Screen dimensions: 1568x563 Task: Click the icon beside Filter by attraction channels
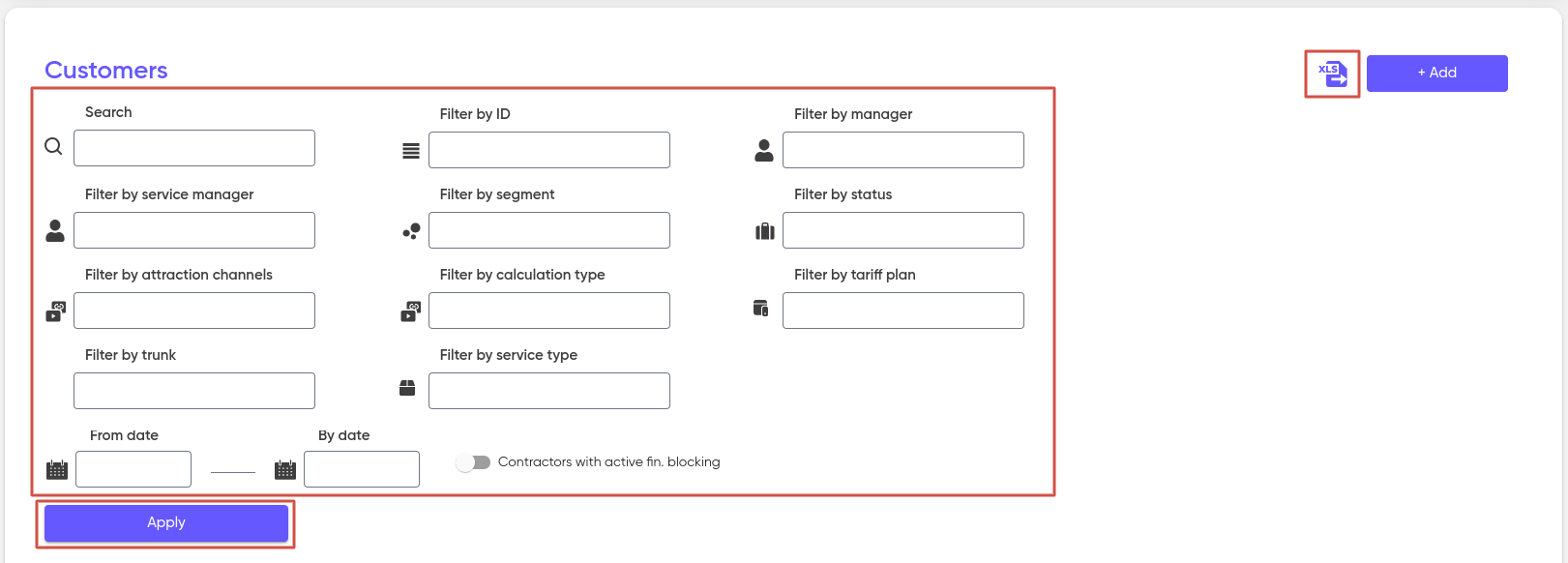click(x=56, y=311)
